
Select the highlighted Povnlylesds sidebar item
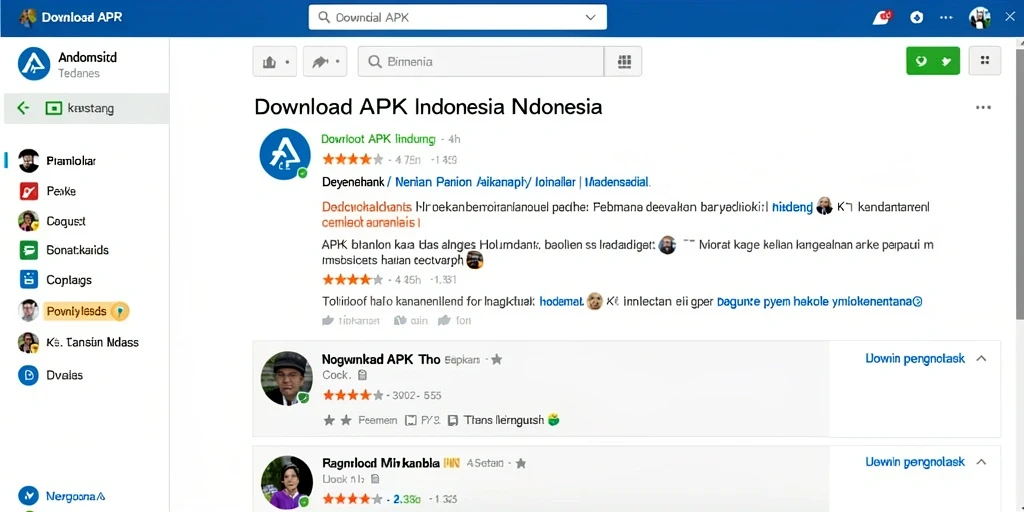click(86, 312)
